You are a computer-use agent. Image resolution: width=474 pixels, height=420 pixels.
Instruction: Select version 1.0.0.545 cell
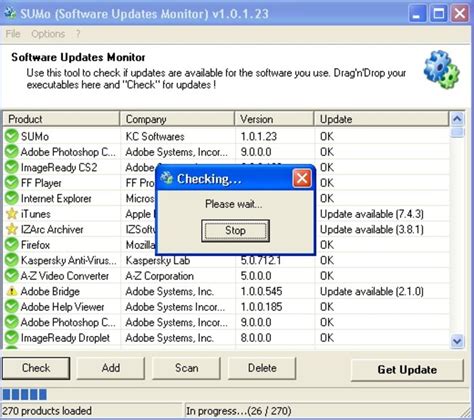(261, 291)
